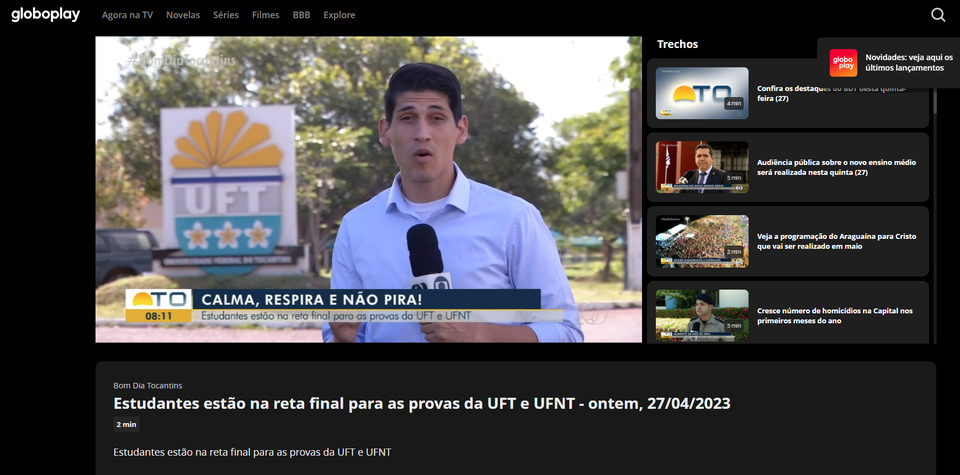Open the Explore menu
Screen dimensions: 960x475
(x=339, y=15)
